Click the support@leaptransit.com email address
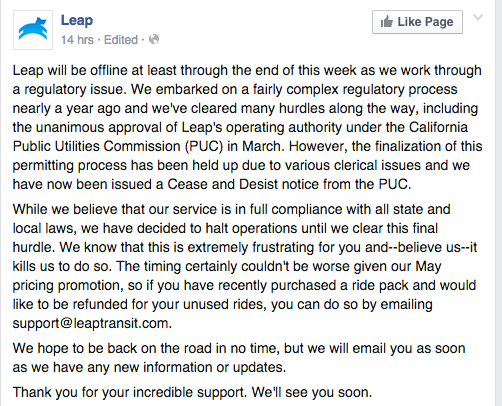502x406 pixels. (x=92, y=323)
